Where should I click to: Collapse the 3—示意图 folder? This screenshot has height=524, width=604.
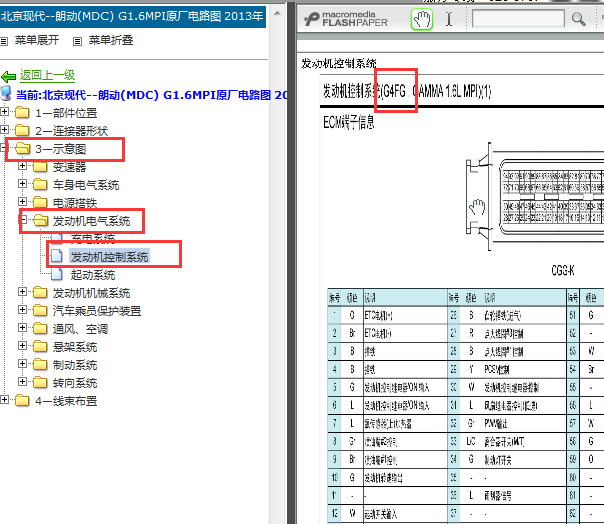pos(3,148)
